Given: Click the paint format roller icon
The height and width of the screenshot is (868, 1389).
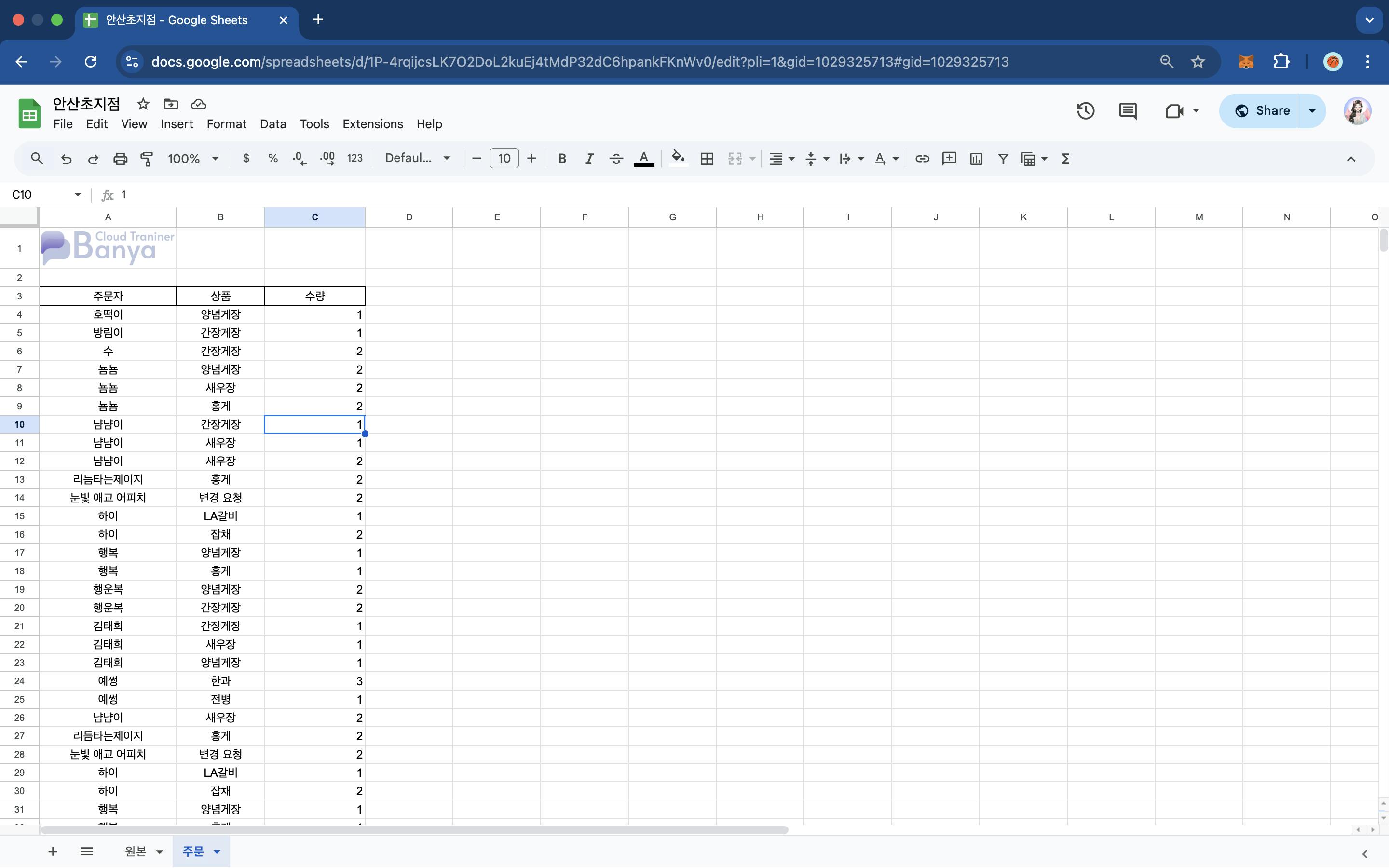Looking at the screenshot, I should point(147,159).
